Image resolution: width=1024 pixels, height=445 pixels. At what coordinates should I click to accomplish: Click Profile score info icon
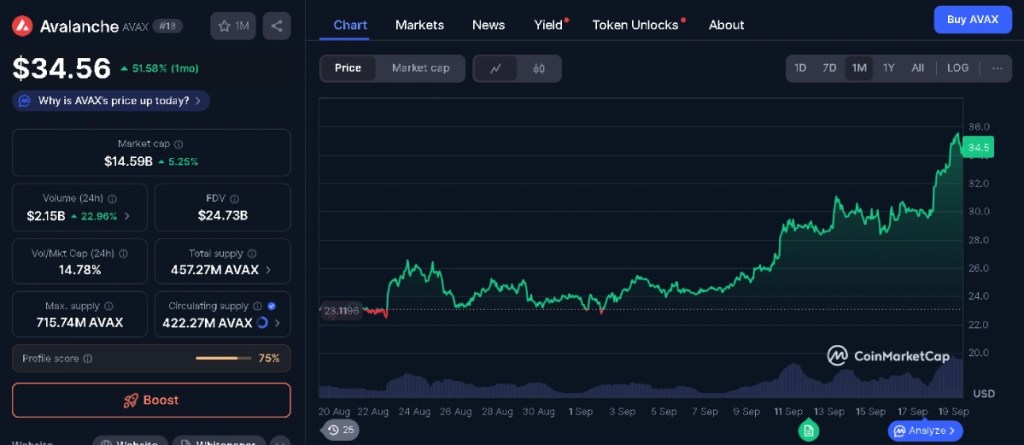(x=88, y=358)
